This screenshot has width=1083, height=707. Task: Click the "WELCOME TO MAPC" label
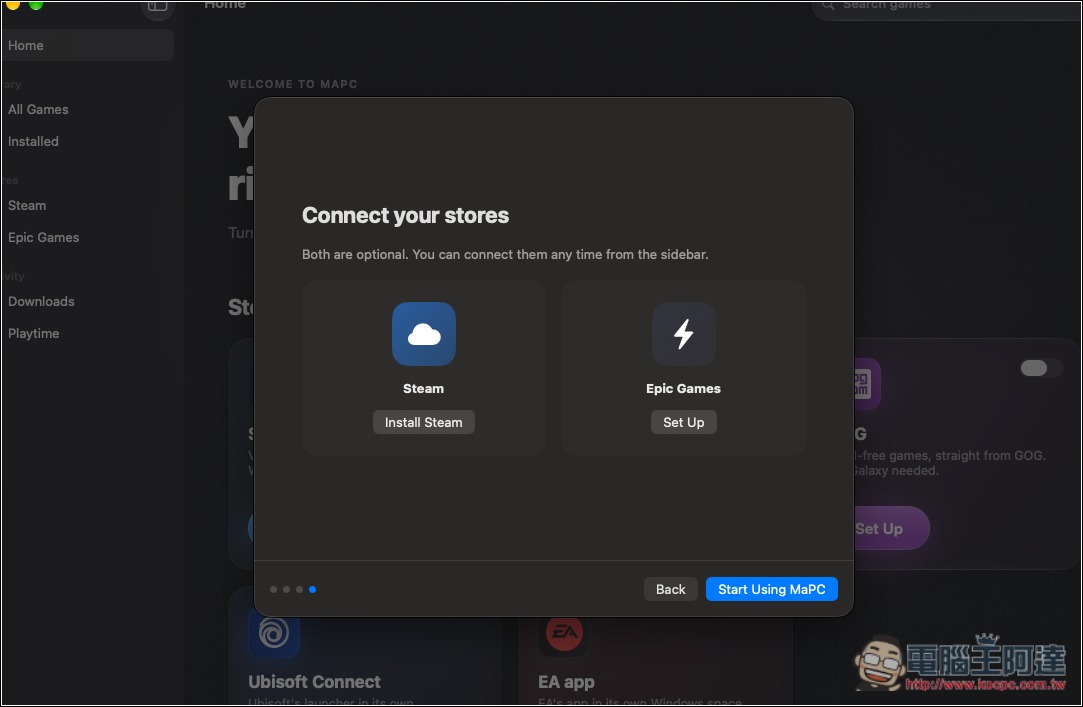coord(293,84)
